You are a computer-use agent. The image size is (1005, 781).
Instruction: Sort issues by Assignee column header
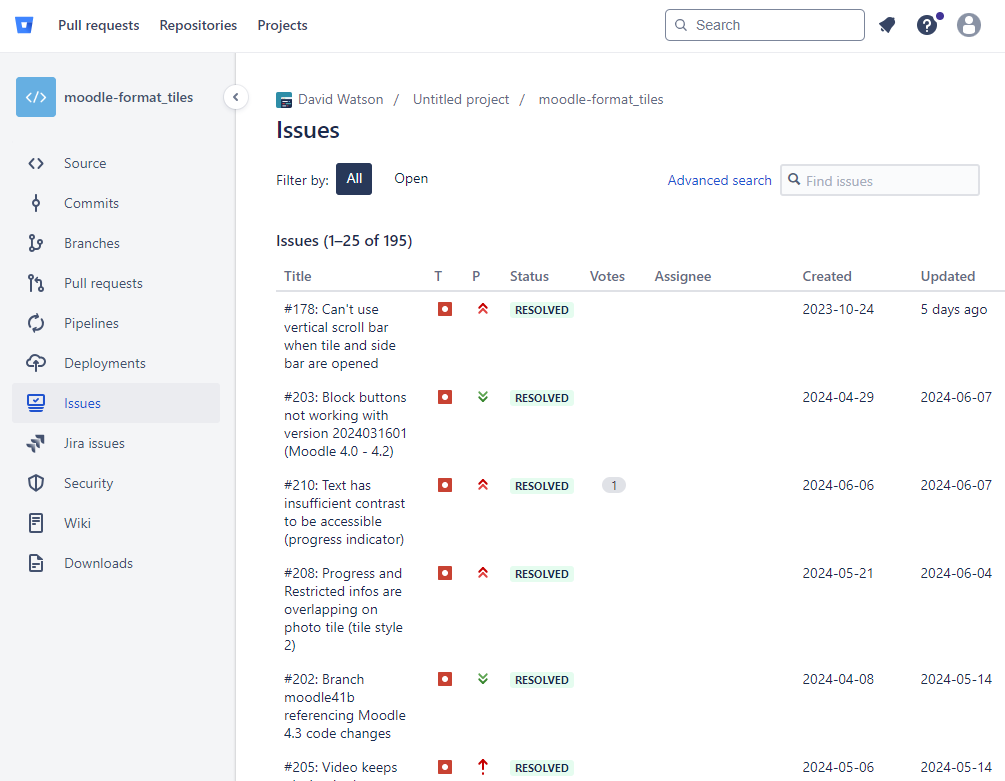(683, 276)
